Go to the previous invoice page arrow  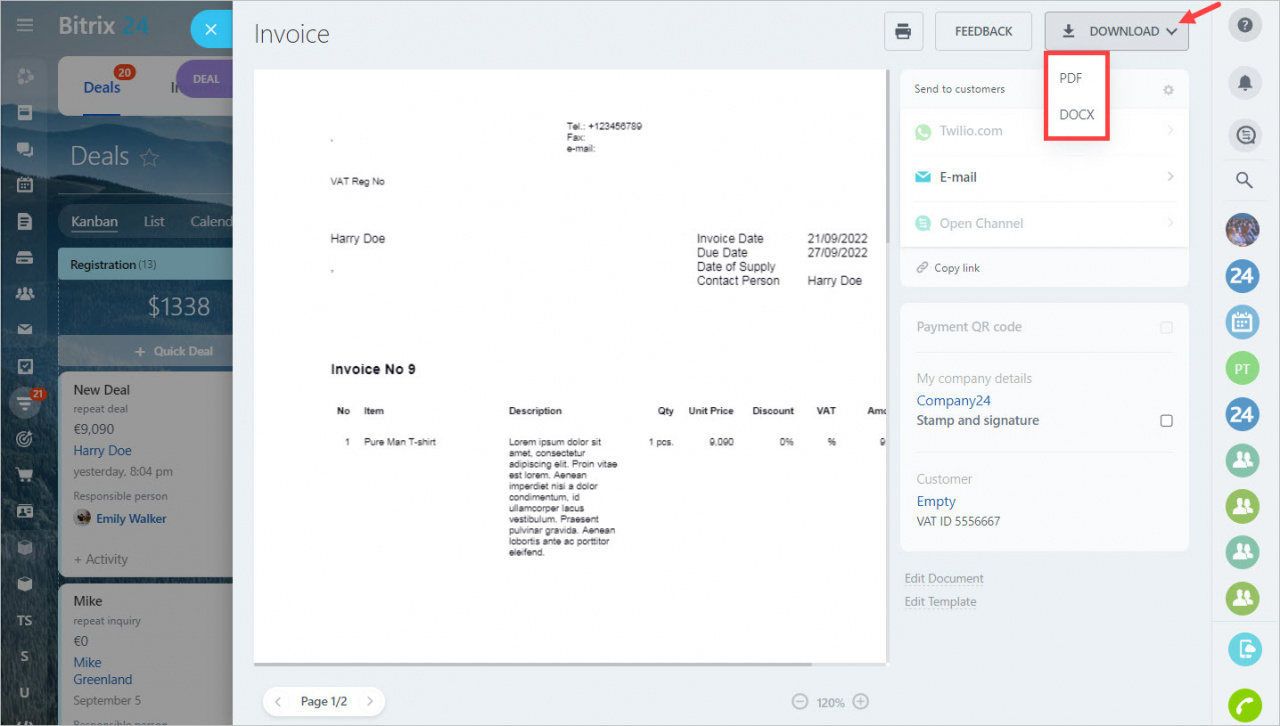tap(278, 702)
